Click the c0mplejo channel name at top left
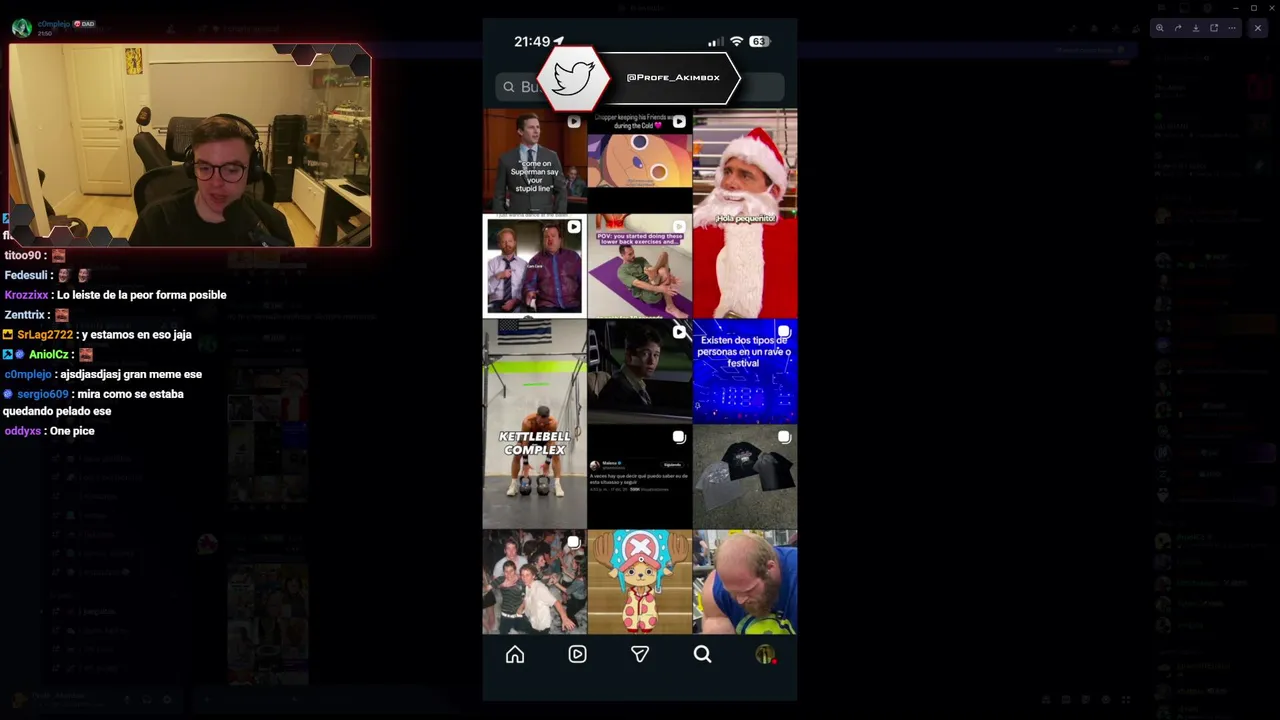1280x720 pixels. click(x=52, y=24)
